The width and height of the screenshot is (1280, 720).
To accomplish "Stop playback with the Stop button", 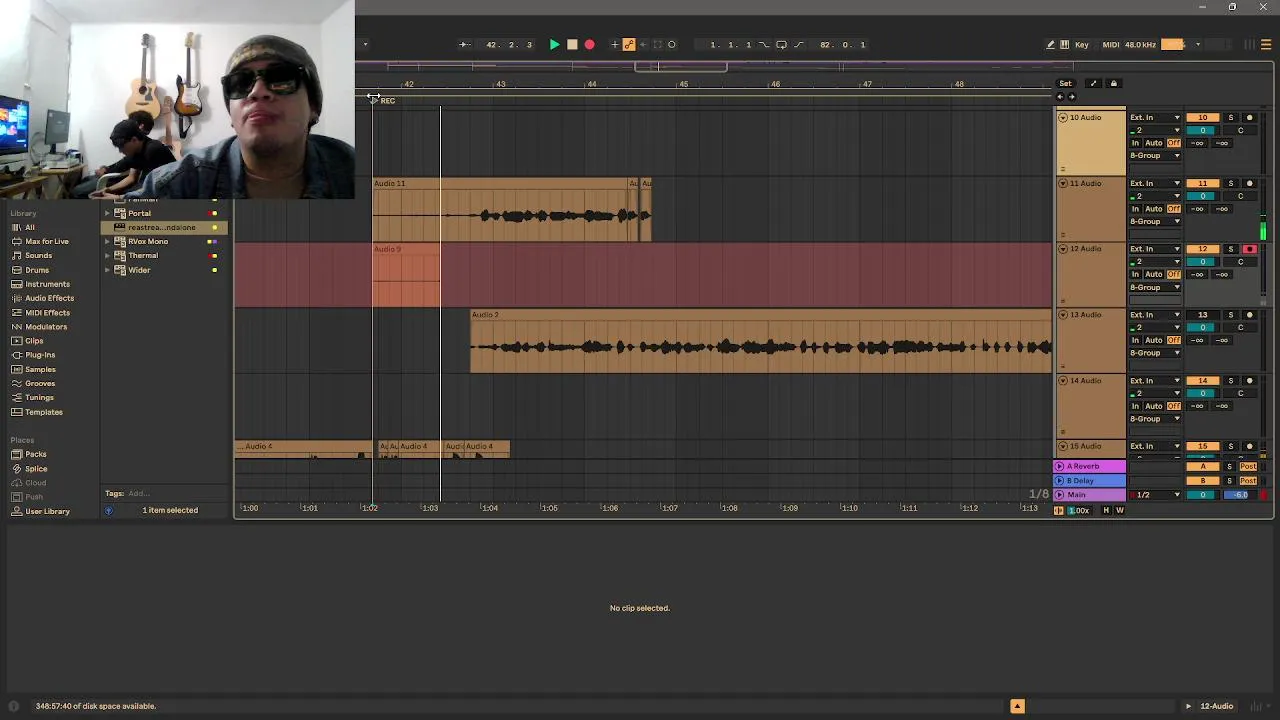I will (x=572, y=44).
